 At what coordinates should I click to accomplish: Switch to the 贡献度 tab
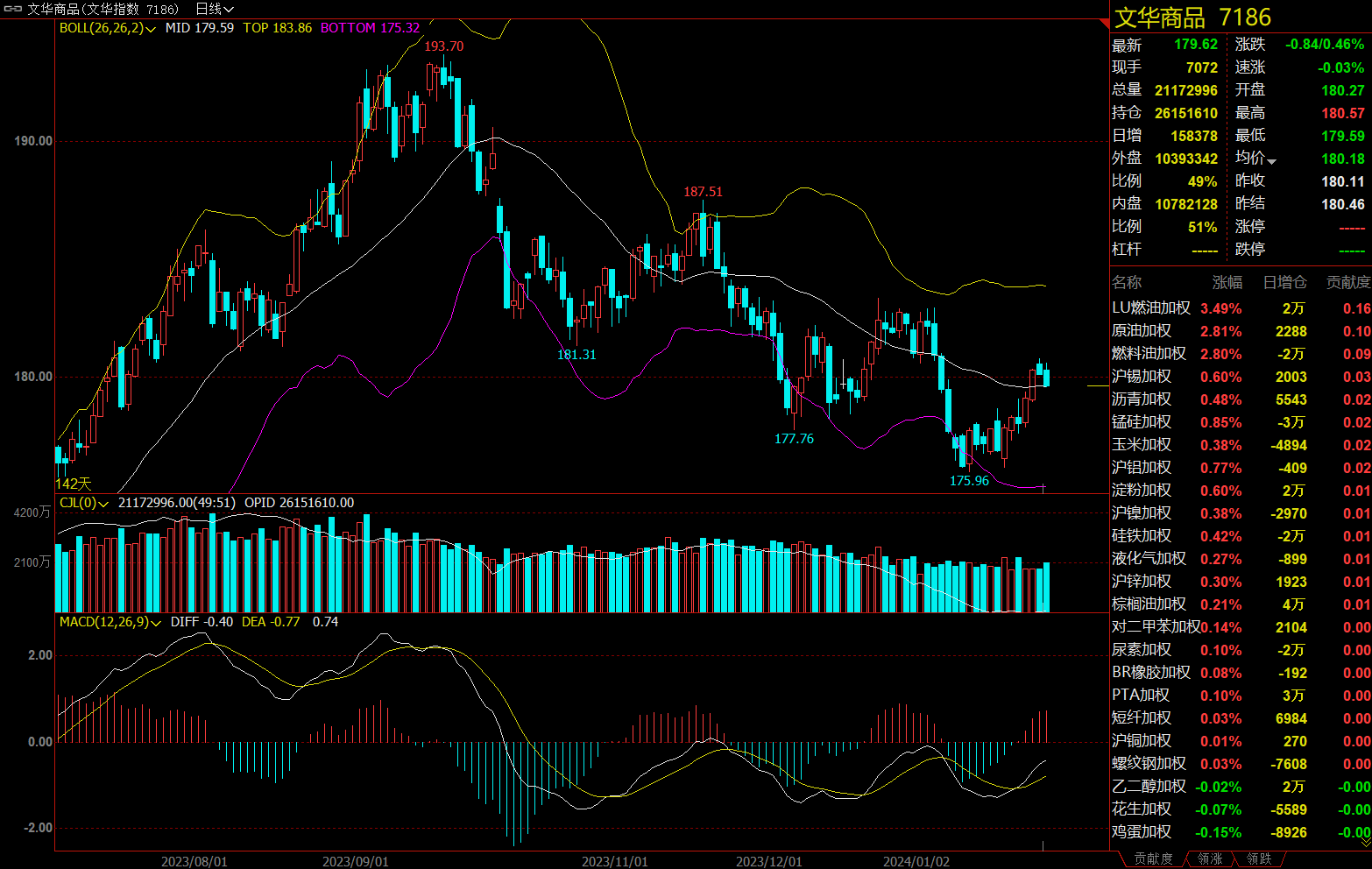1153,859
